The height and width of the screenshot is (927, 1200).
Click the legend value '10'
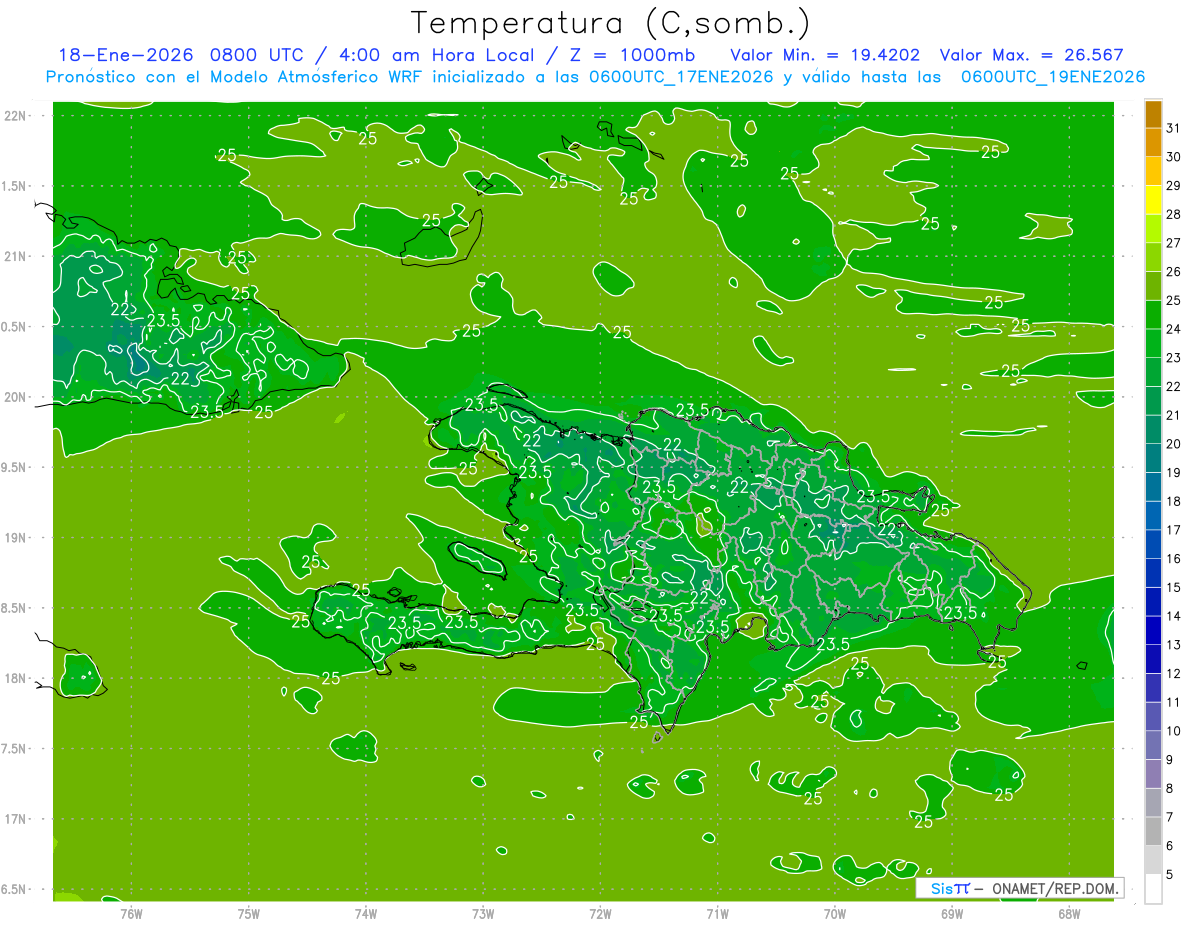[x=1174, y=731]
